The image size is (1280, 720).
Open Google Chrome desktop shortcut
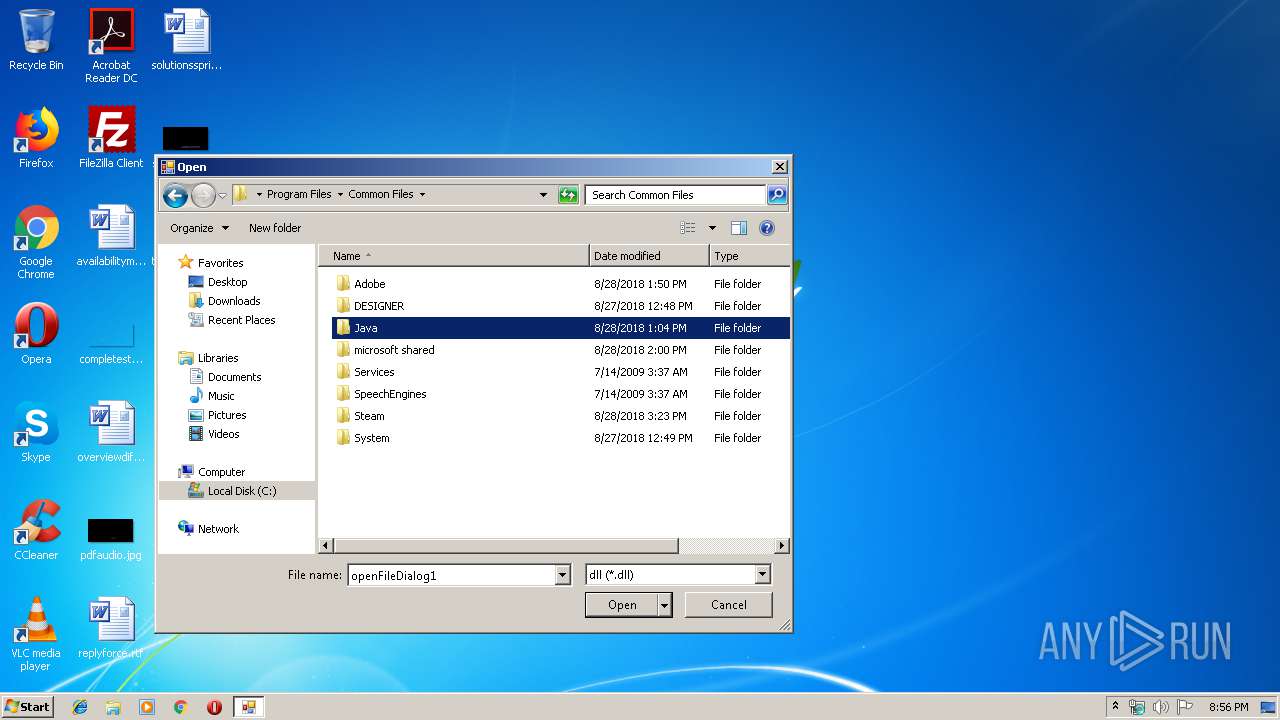click(x=36, y=242)
